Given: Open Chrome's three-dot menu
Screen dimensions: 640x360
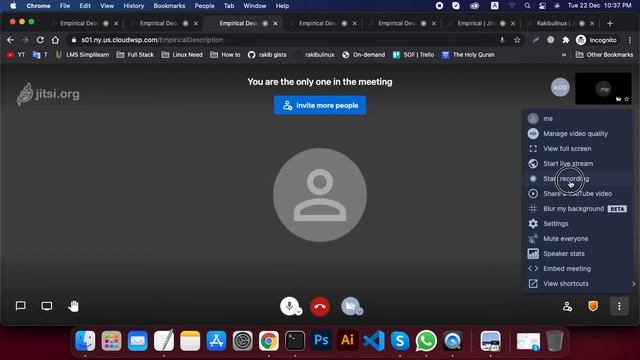Looking at the screenshot, I should (630, 40).
